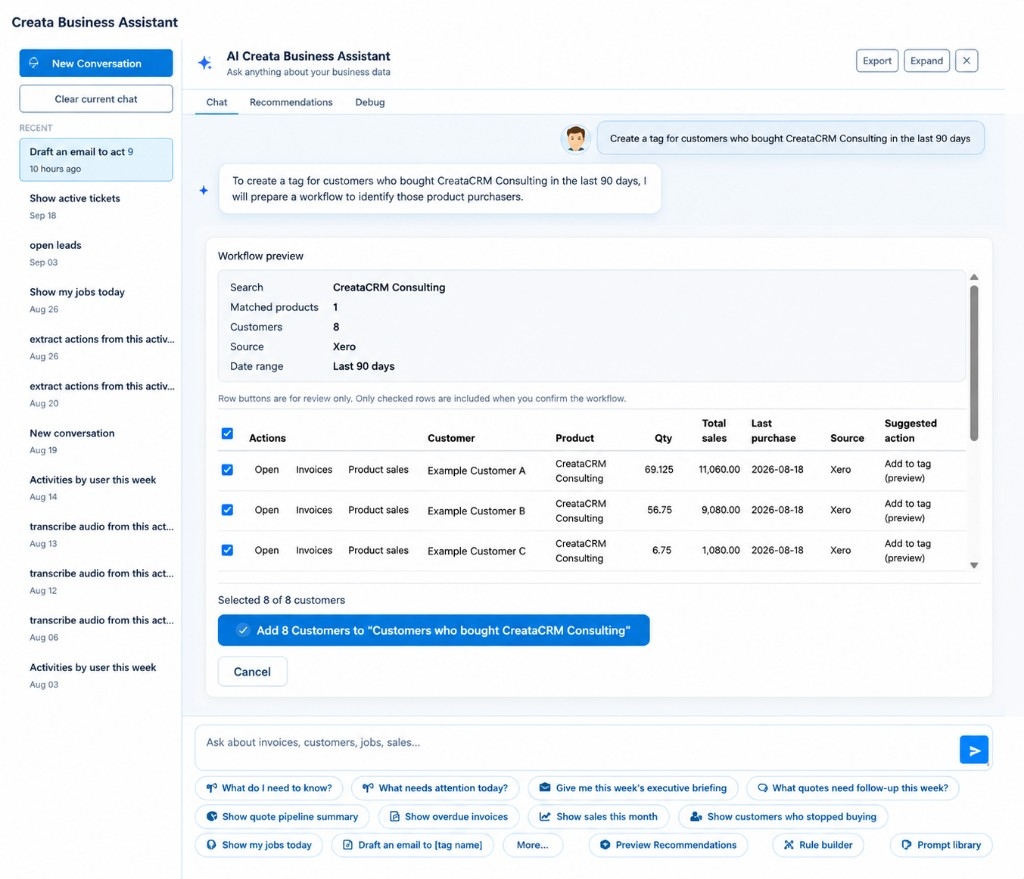Click Open for Example Customer A
This screenshot has width=1024, height=879.
pos(266,470)
